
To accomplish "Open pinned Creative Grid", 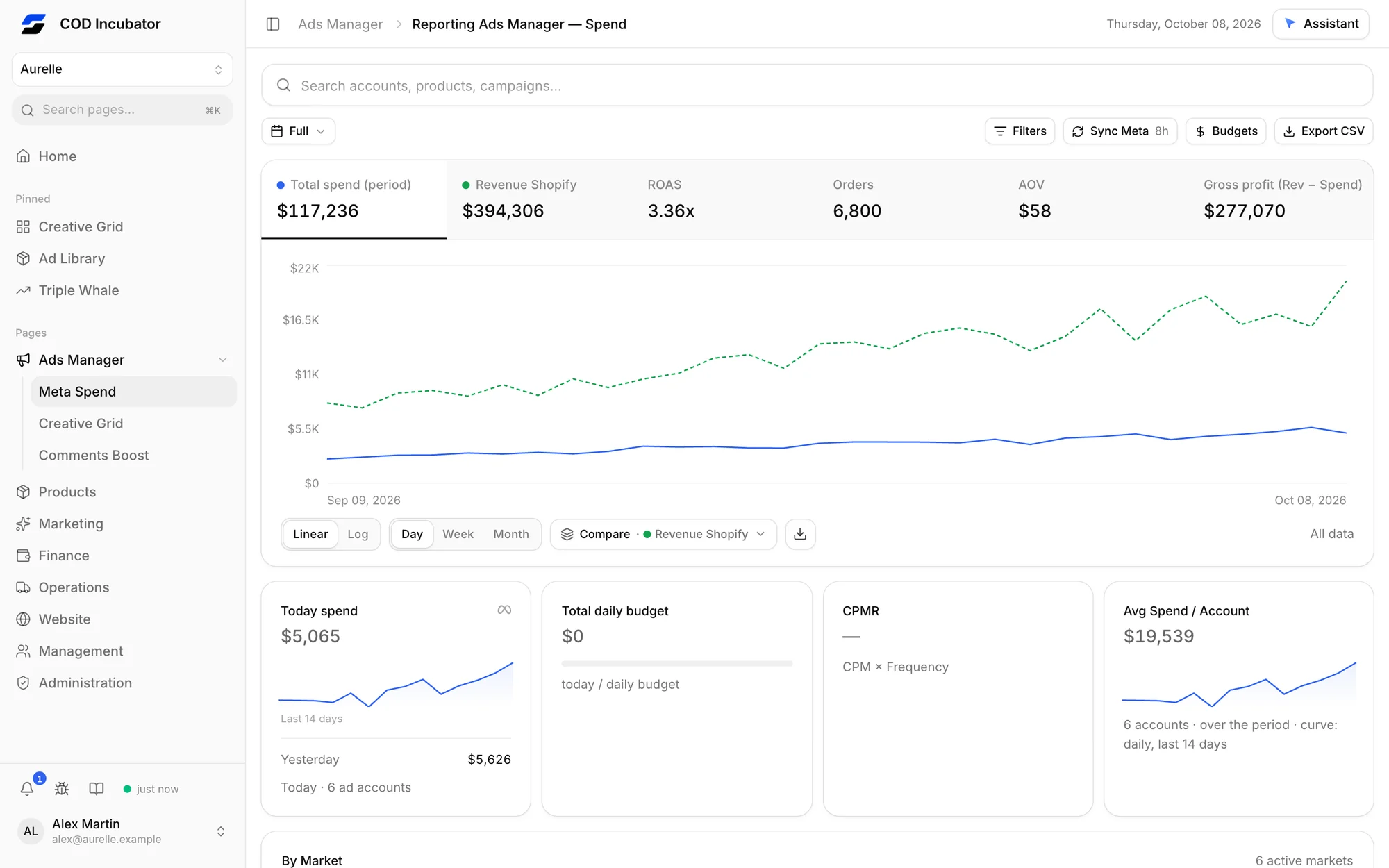I will tap(122, 227).
